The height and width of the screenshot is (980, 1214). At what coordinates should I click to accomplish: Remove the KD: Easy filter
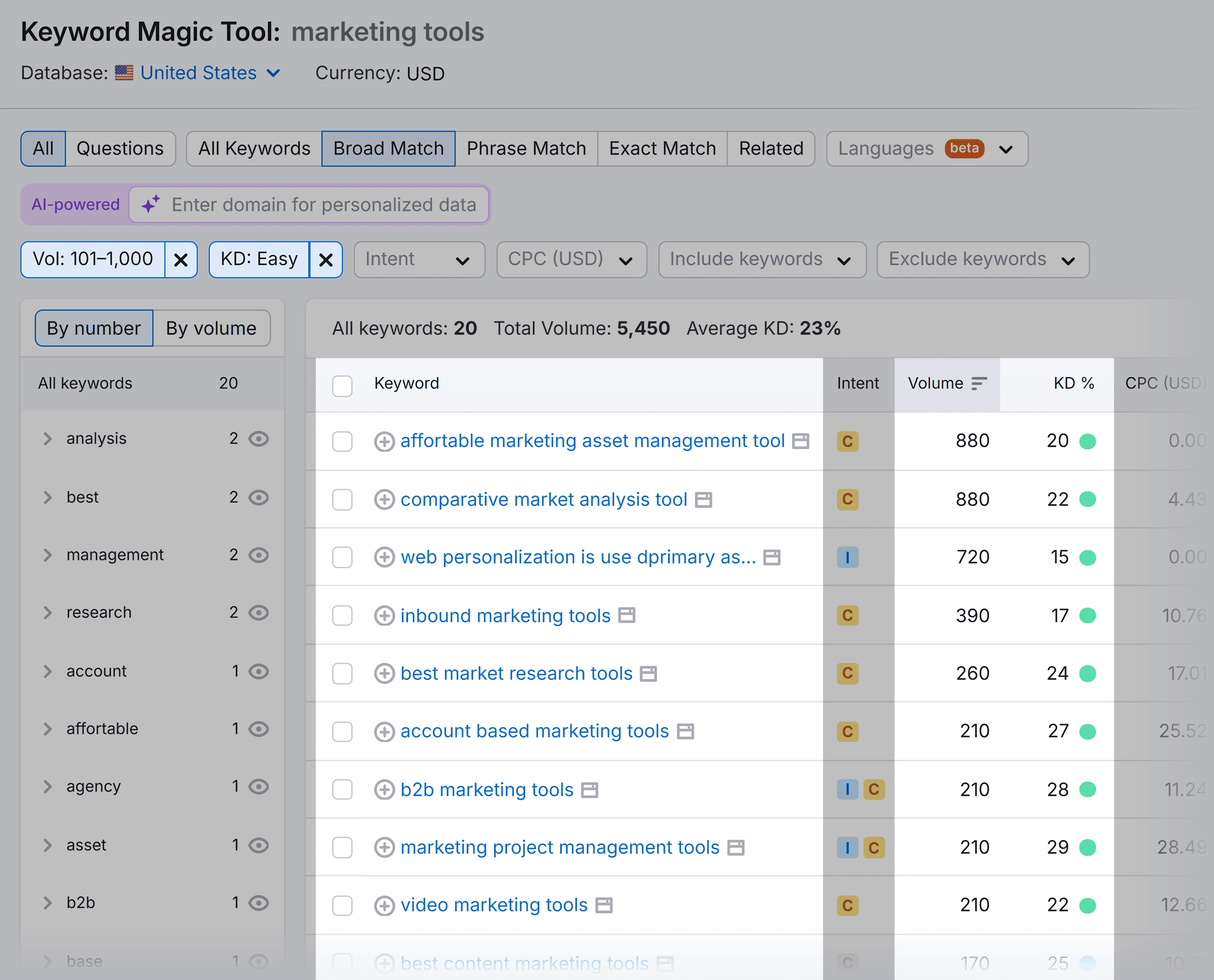click(326, 260)
